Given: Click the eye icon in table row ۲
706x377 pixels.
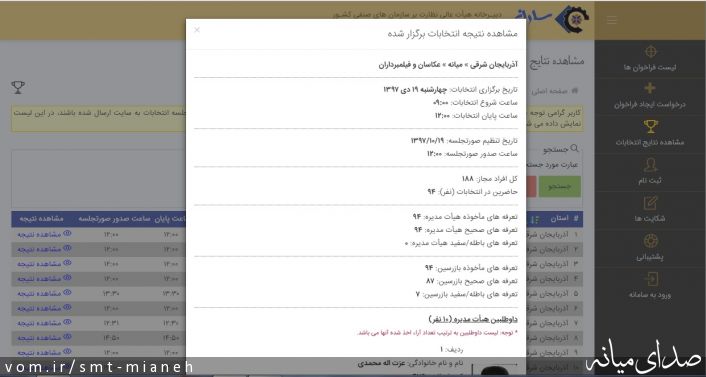Looking at the screenshot, I should click(67, 248).
